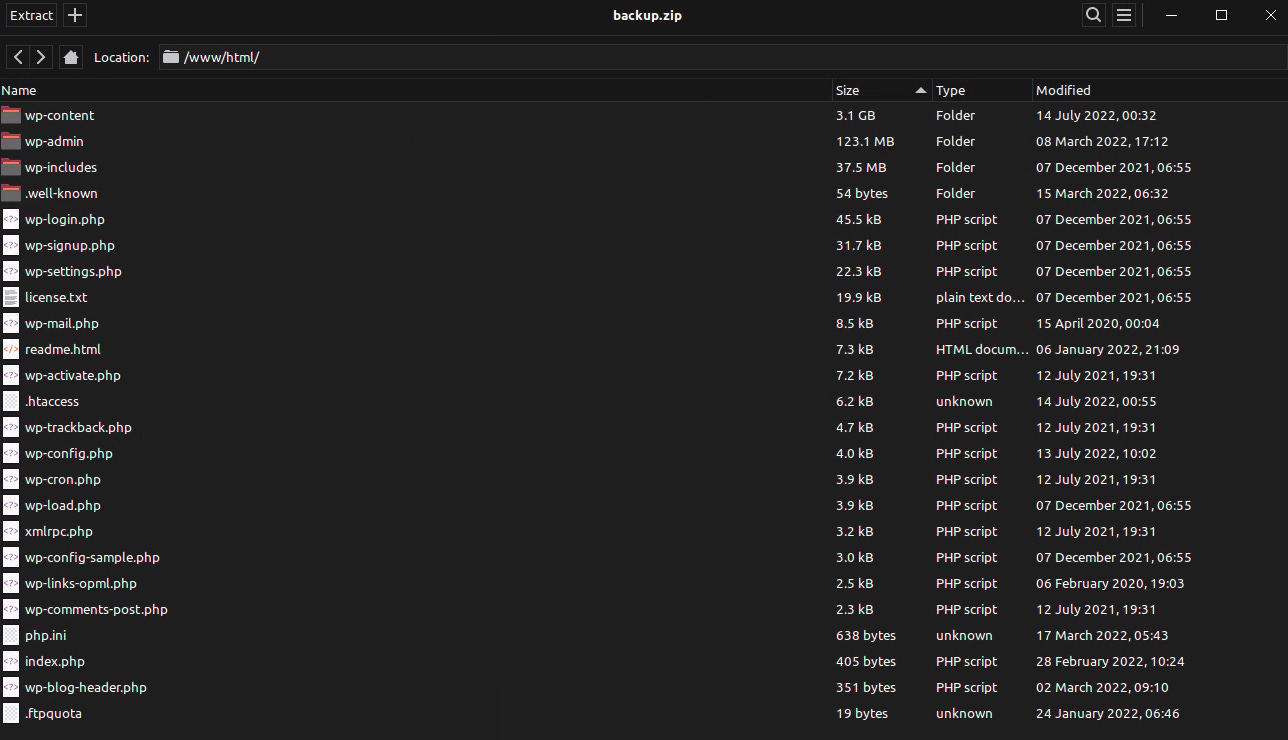
Task: Sort by the Name column header
Action: click(x=416, y=90)
